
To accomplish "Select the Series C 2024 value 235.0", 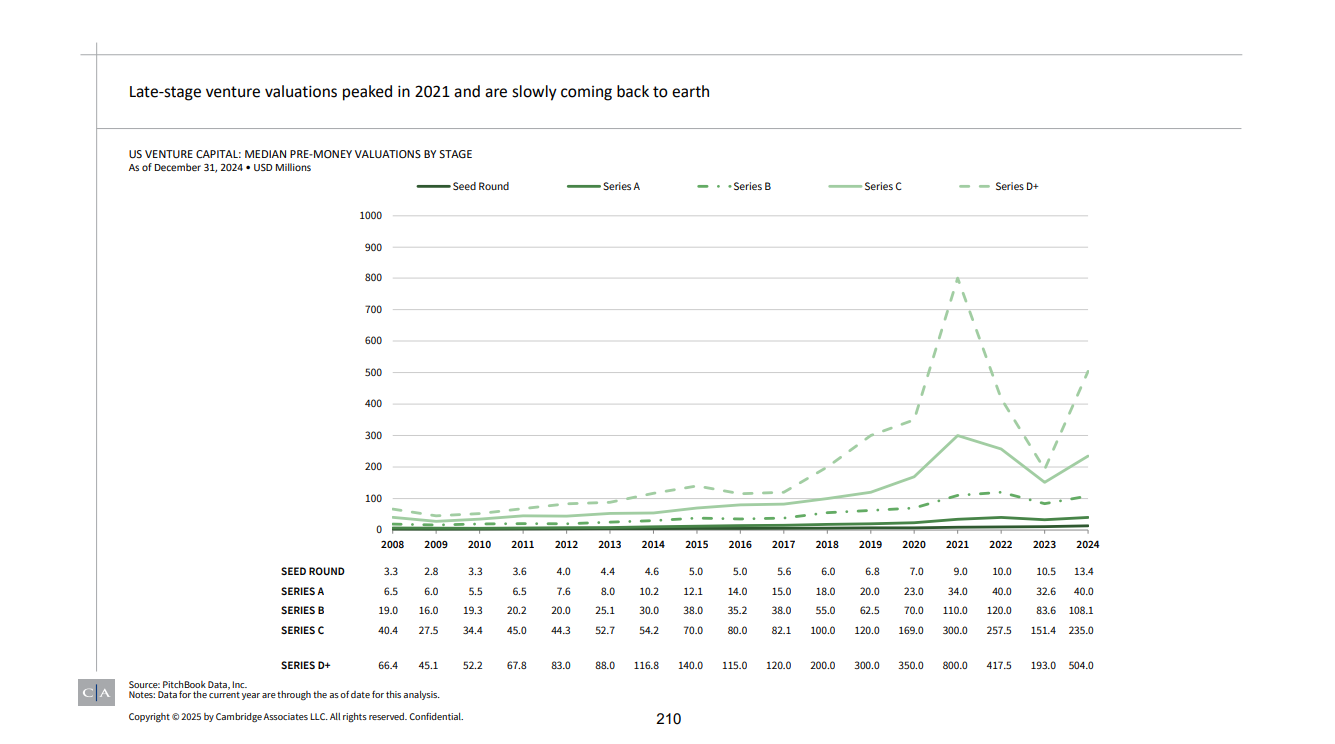I will (1080, 630).
